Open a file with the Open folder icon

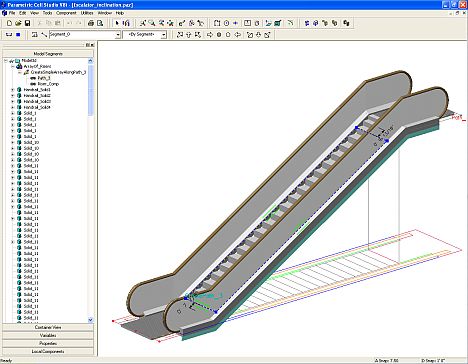[18, 23]
